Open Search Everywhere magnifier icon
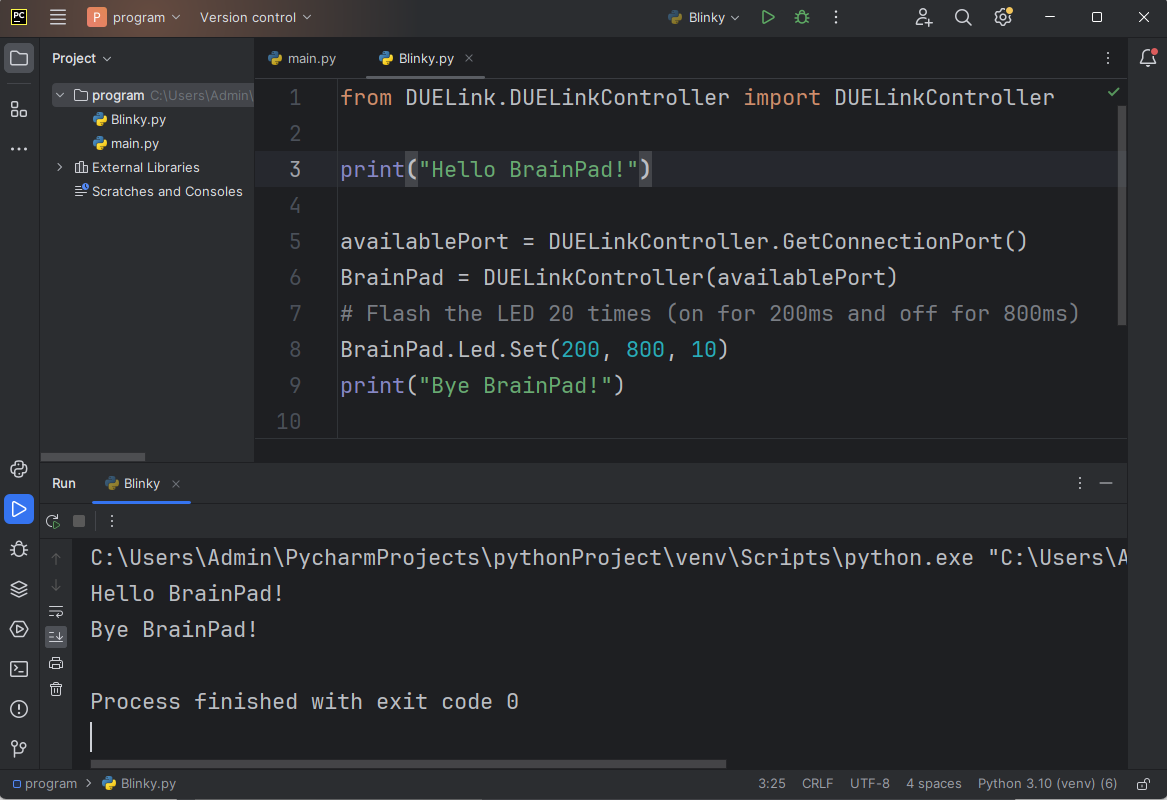 click(963, 17)
